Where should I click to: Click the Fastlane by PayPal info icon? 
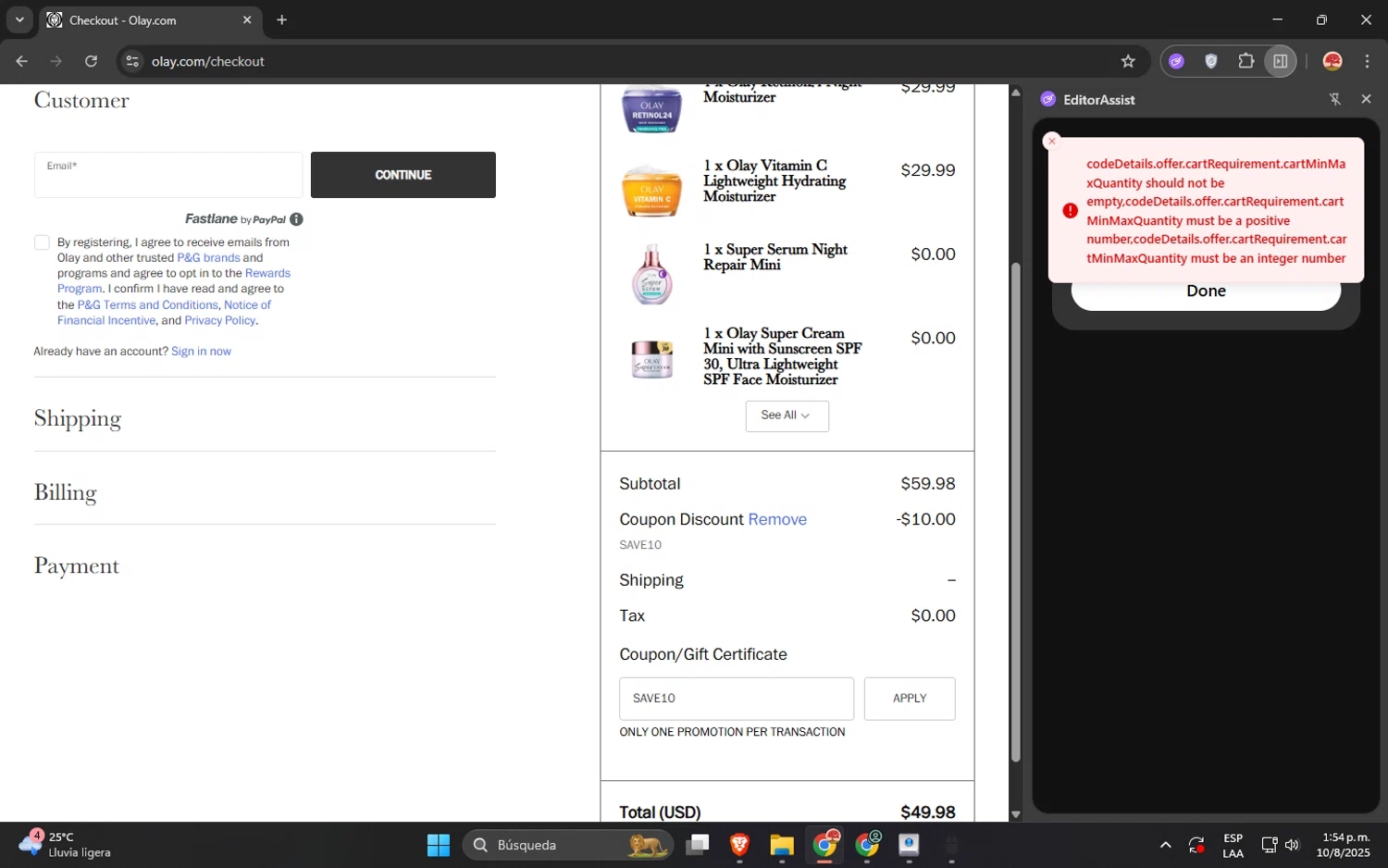click(296, 219)
